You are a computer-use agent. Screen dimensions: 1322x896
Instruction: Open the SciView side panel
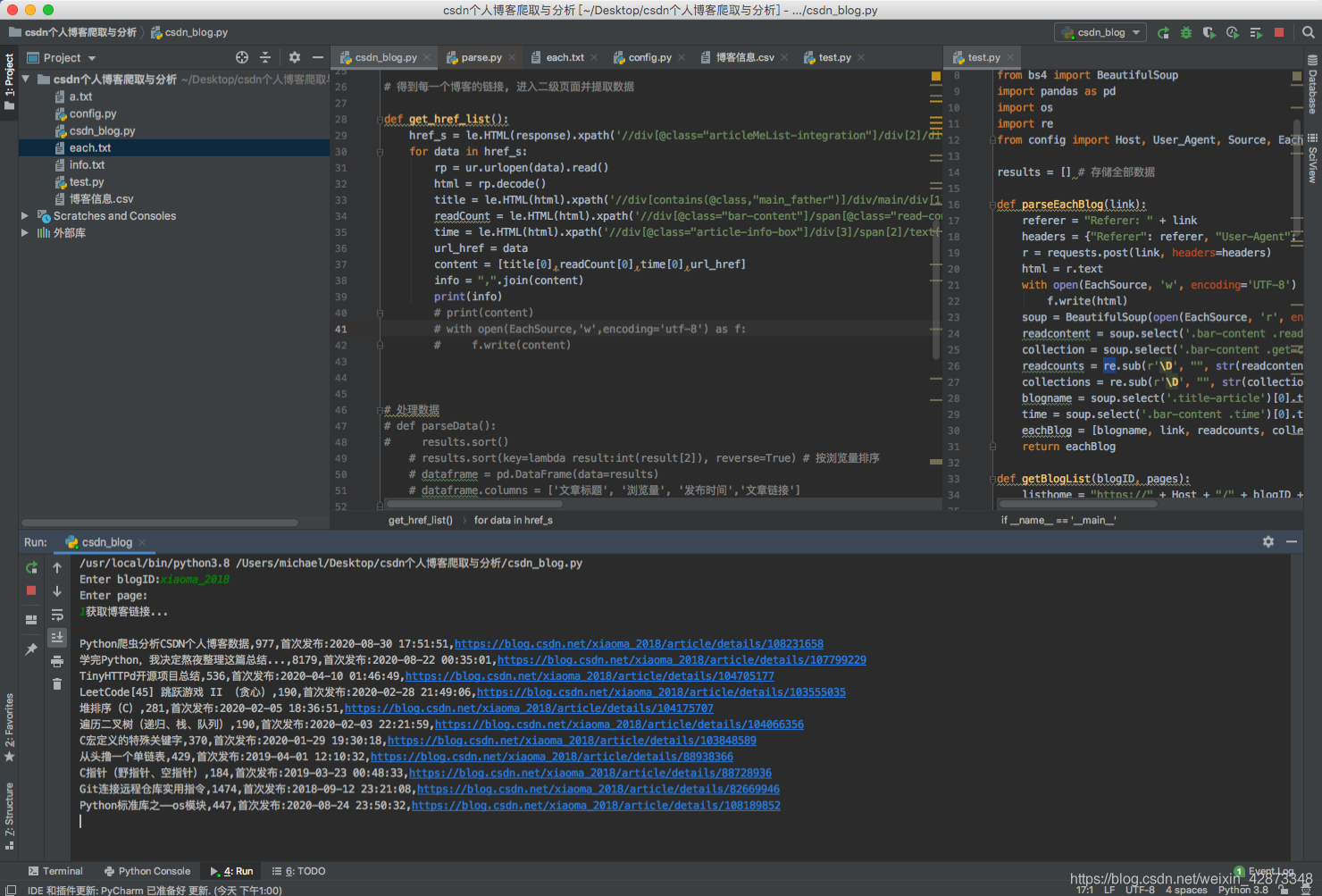tap(1312, 158)
